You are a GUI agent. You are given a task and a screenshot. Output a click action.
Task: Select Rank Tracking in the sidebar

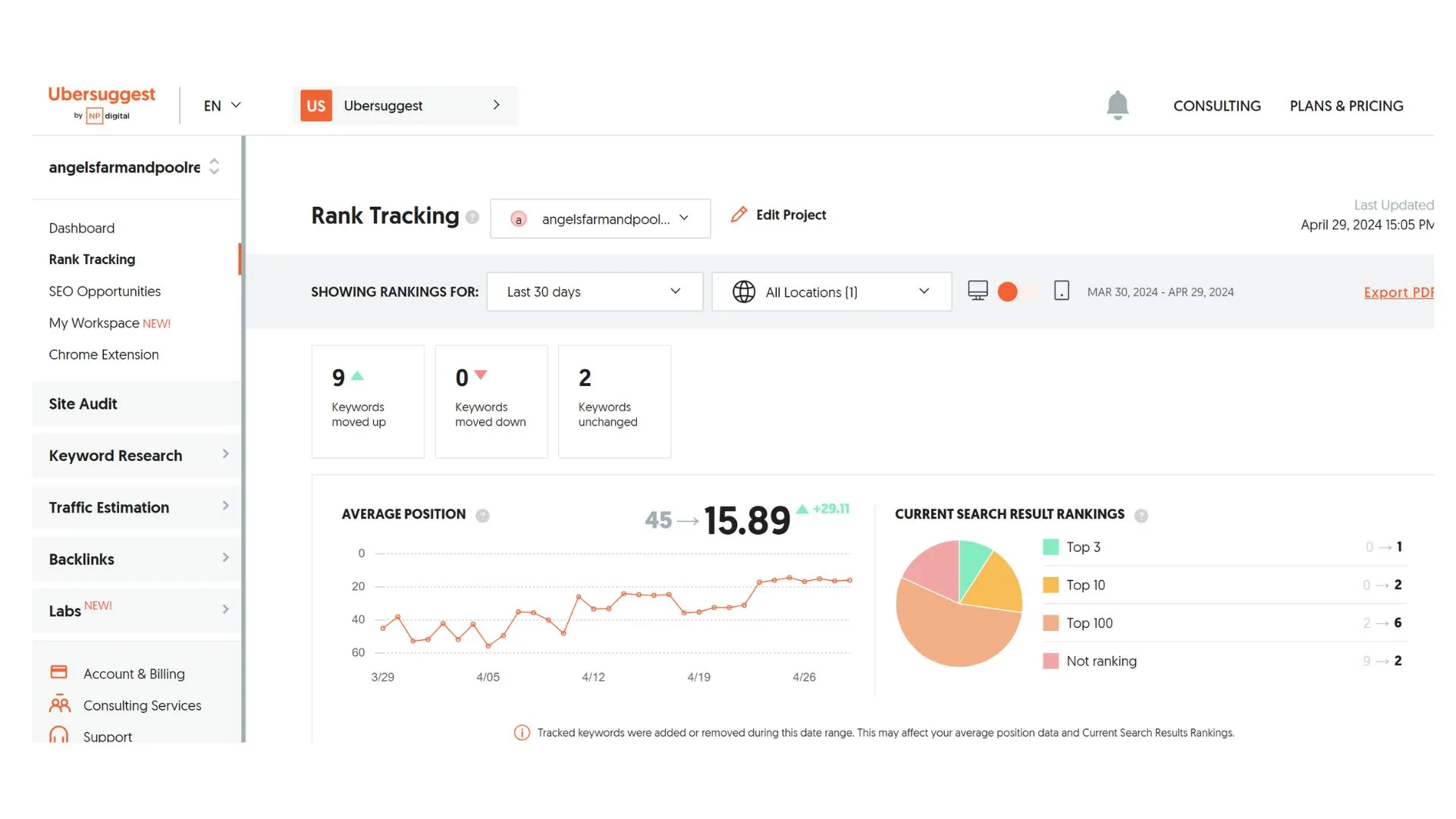click(92, 259)
